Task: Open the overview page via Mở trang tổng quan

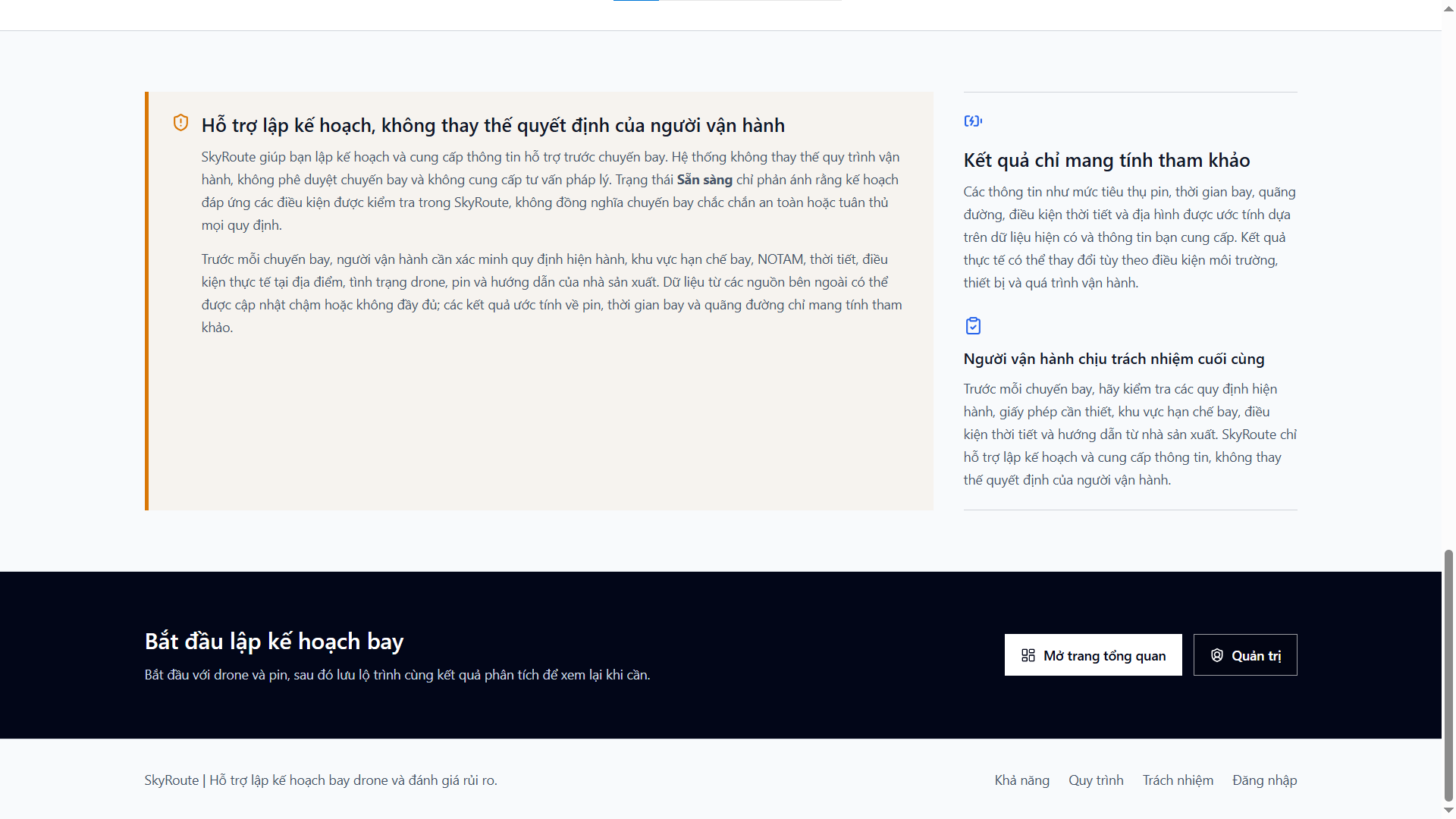Action: tap(1093, 655)
